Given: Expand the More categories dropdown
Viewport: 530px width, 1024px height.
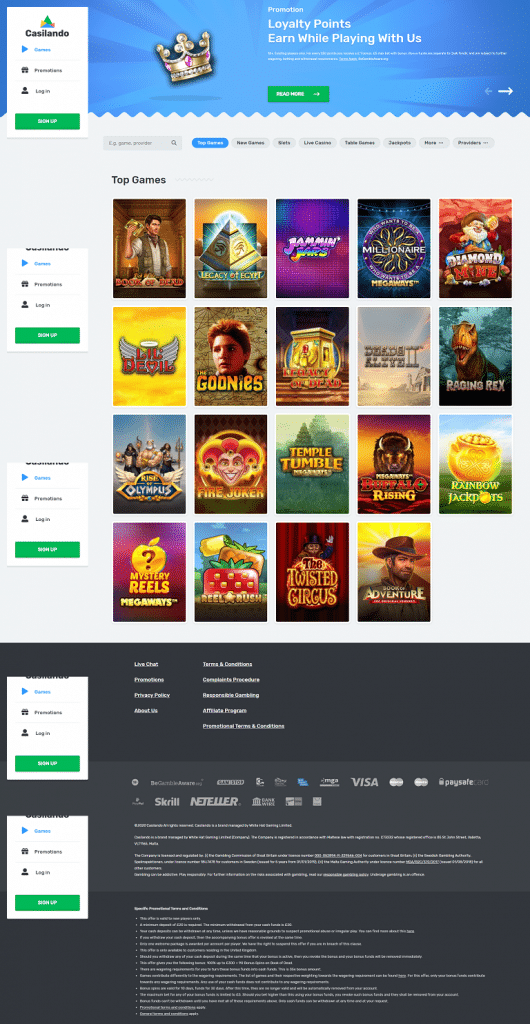Looking at the screenshot, I should click(434, 142).
